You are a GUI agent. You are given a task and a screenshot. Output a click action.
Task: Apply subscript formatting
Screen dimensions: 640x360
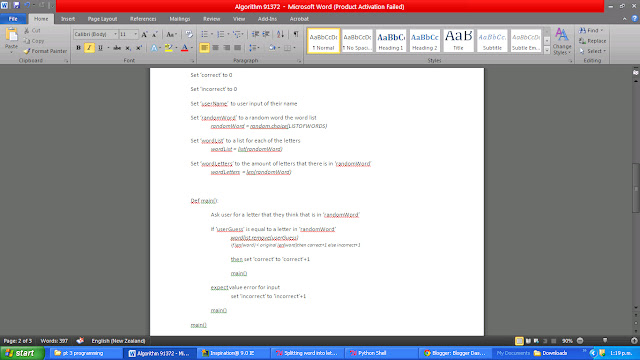coord(128,48)
